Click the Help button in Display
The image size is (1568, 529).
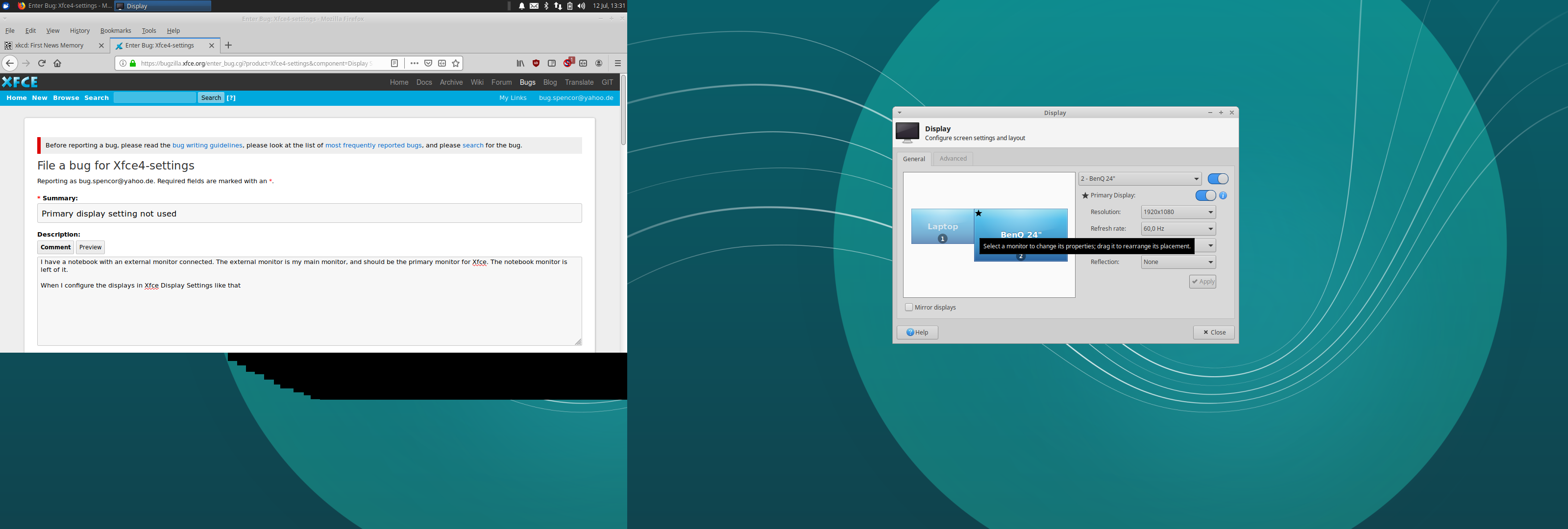pos(917,333)
